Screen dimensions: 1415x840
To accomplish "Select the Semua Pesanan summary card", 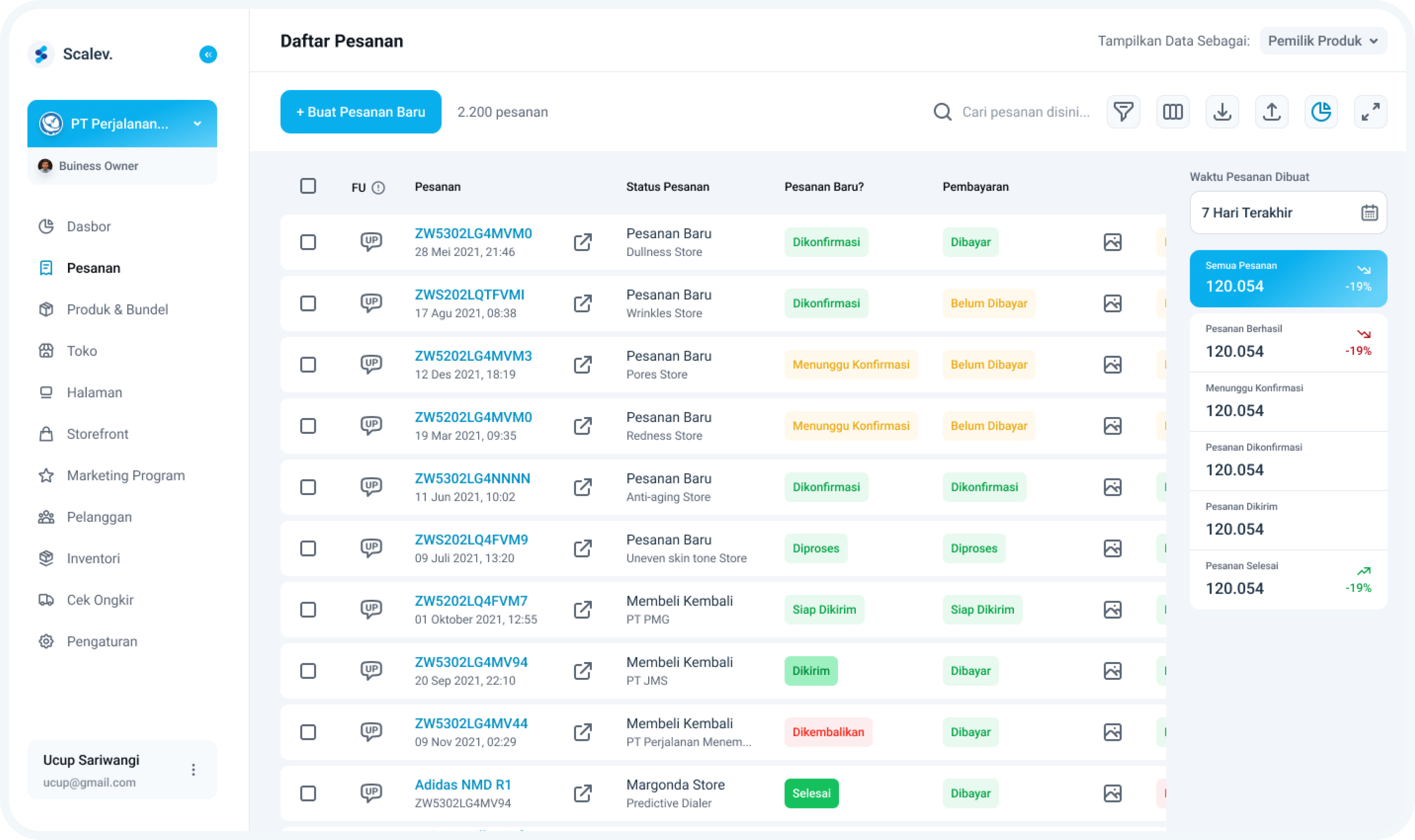I will coord(1288,278).
